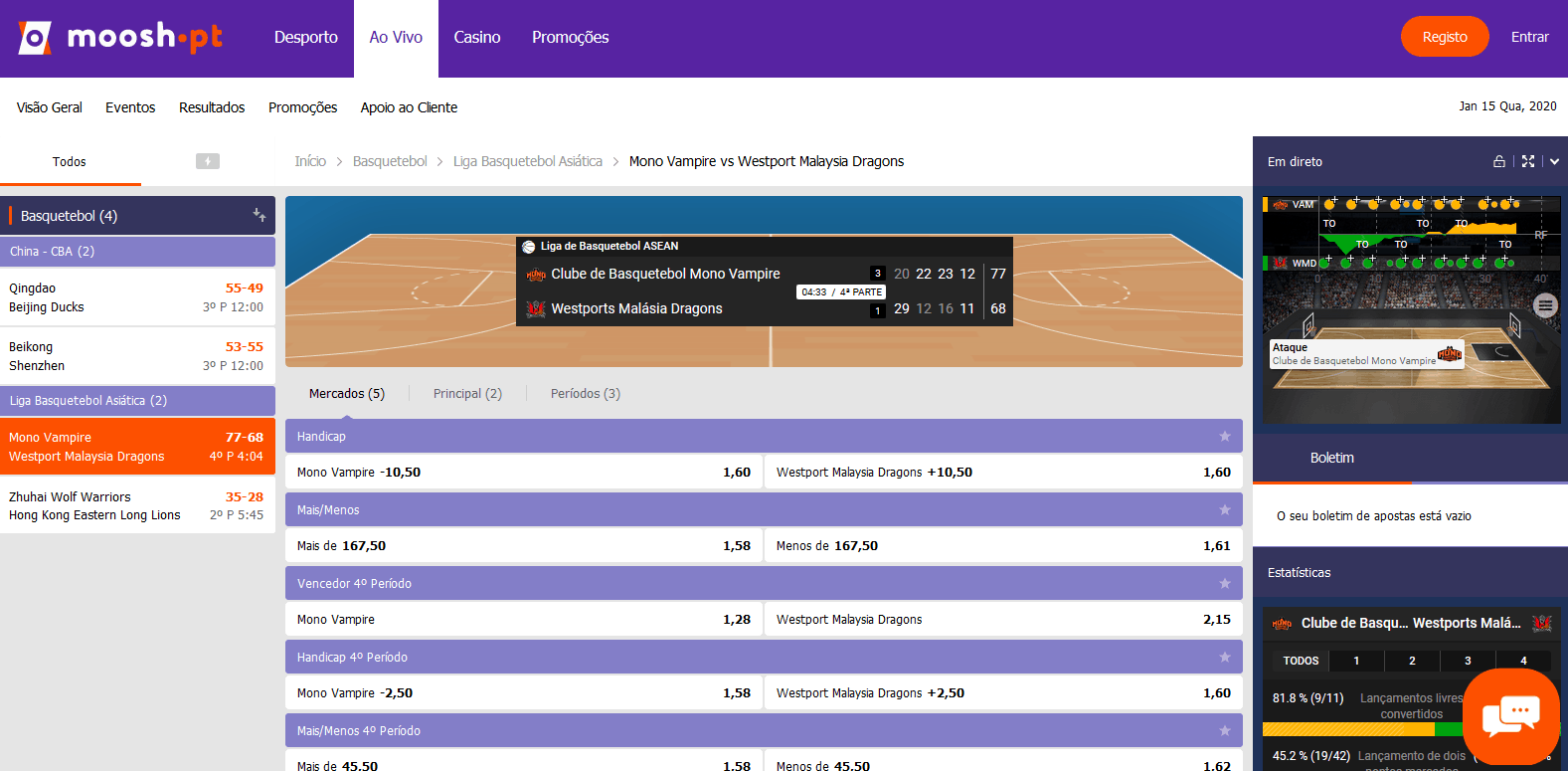Favorite the Handicap market star
The height and width of the screenshot is (771, 1568).
point(1225,437)
